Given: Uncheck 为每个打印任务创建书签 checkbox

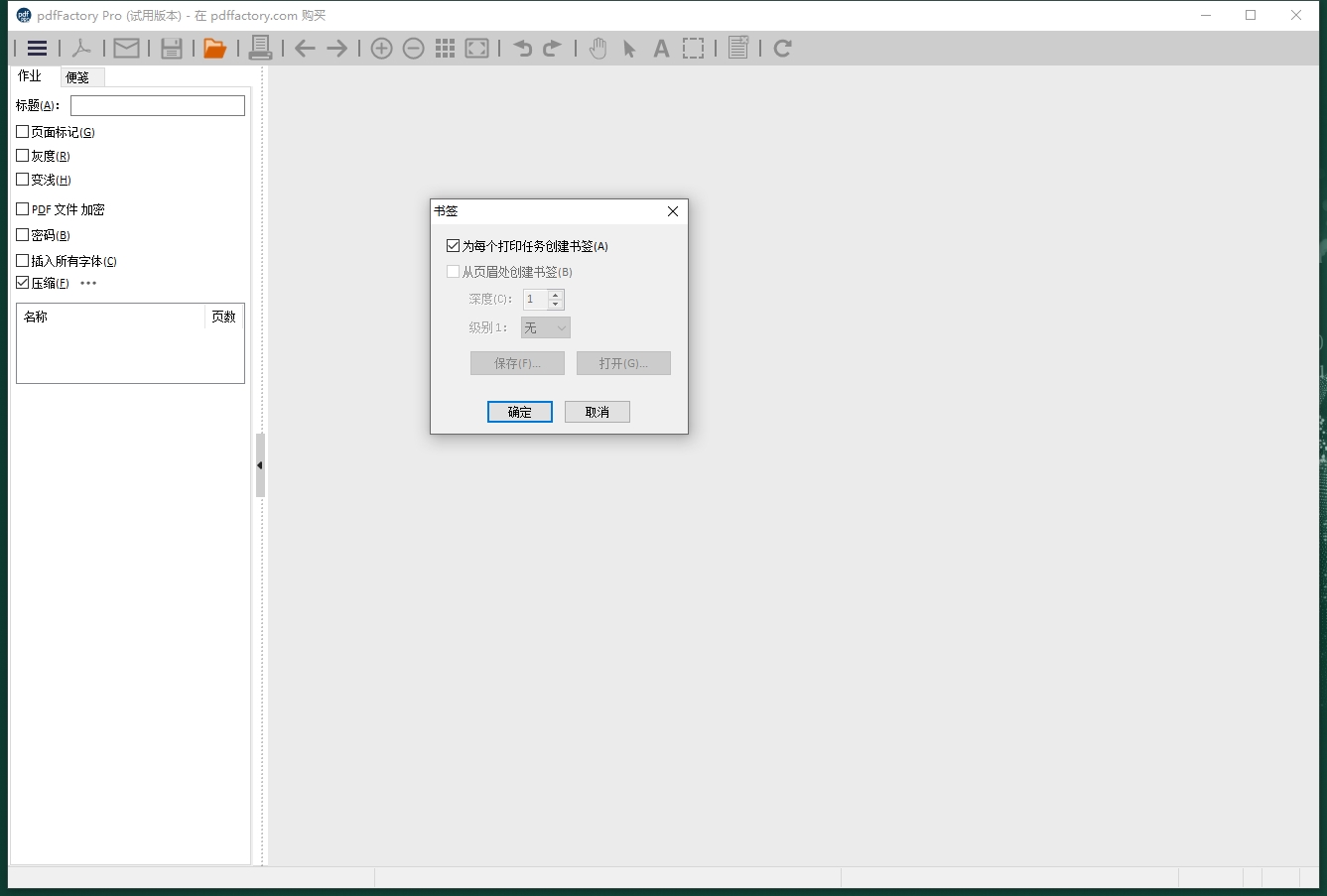Looking at the screenshot, I should 454,245.
